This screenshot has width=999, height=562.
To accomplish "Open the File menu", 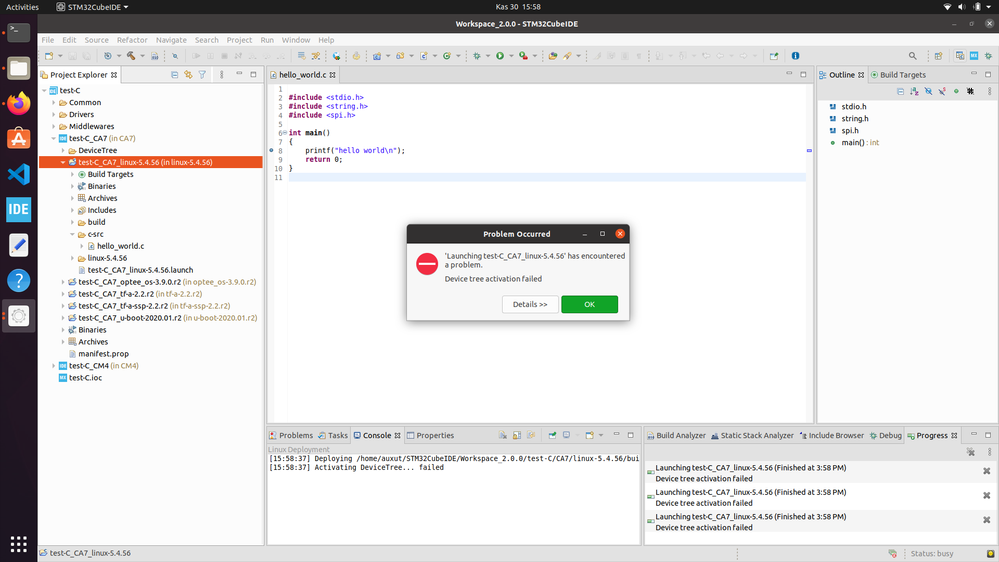I will (48, 40).
